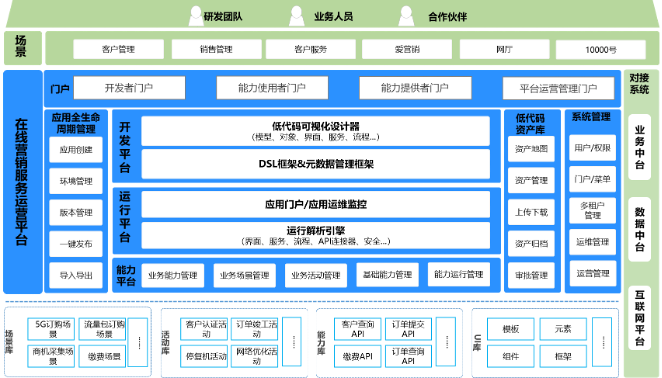Click the 订单竣工活动 box

(x=255, y=329)
